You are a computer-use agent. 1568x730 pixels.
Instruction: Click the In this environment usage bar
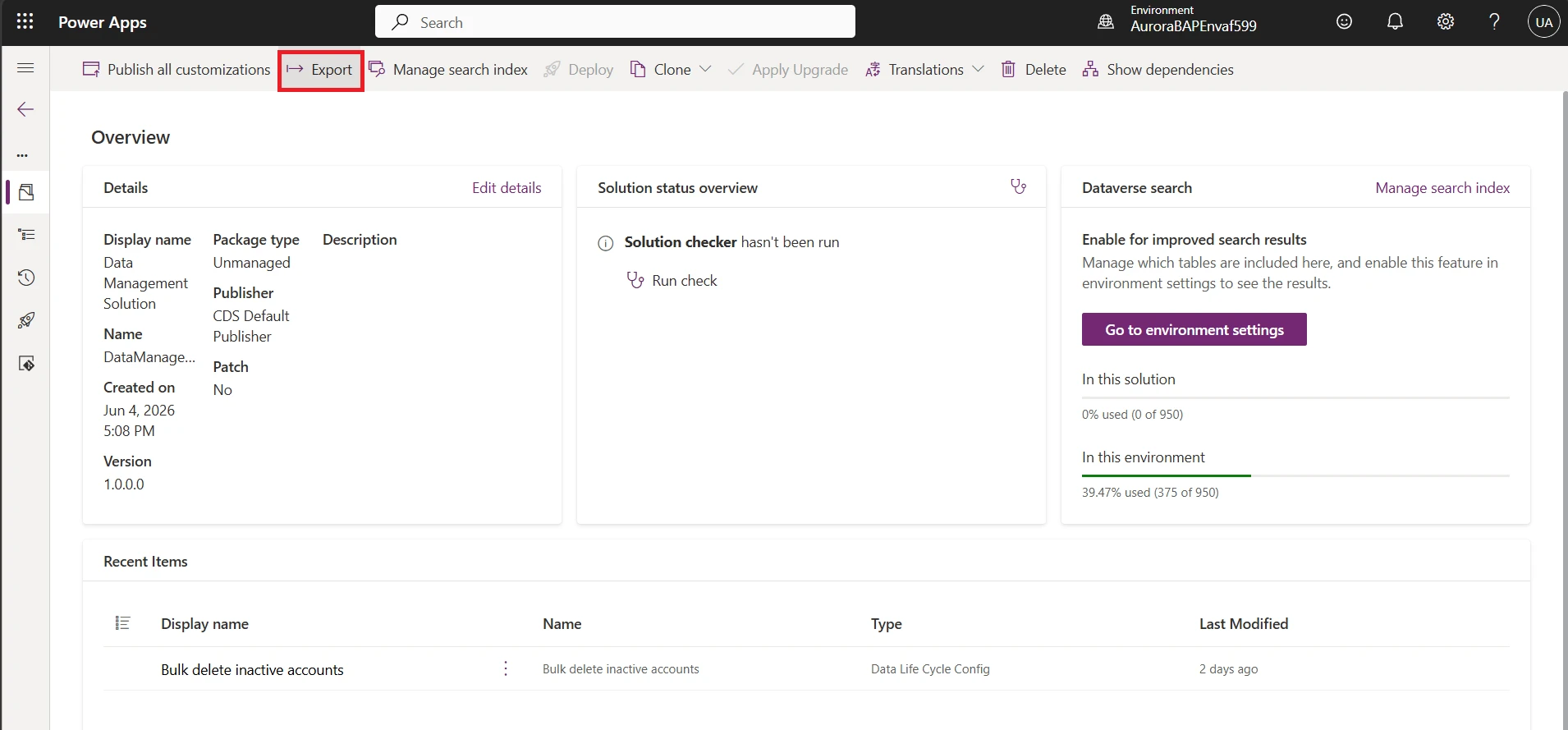point(1295,475)
